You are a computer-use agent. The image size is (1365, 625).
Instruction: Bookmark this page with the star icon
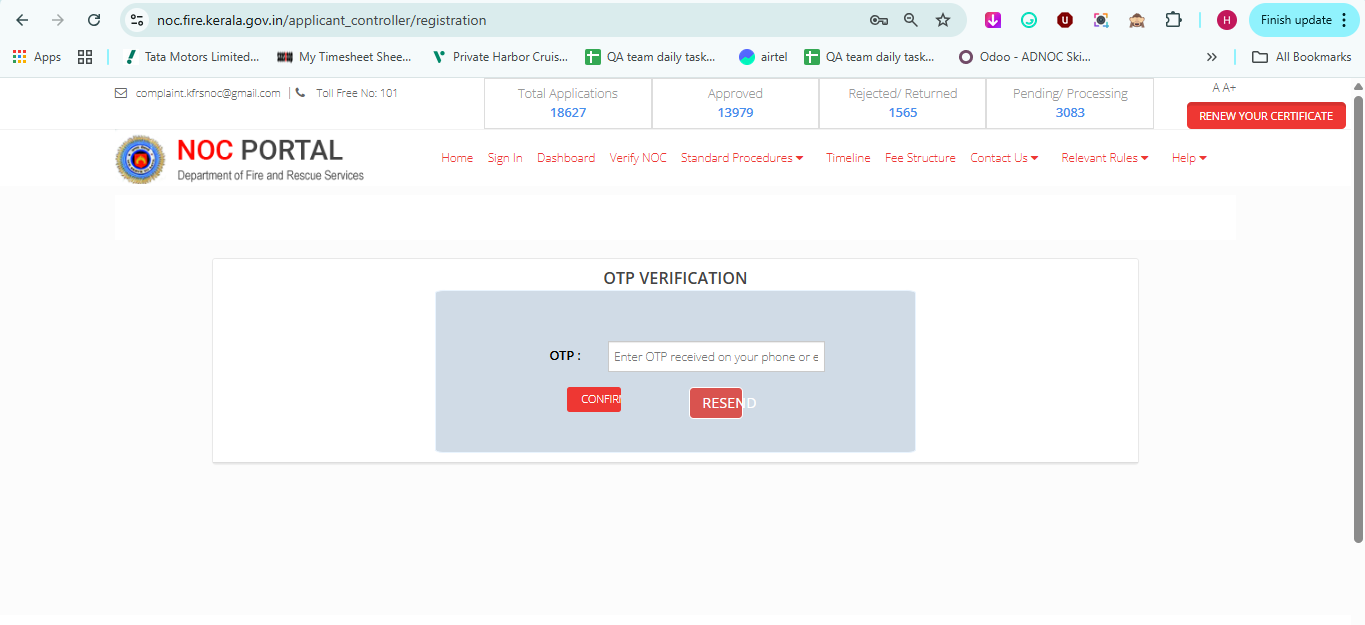coord(942,20)
